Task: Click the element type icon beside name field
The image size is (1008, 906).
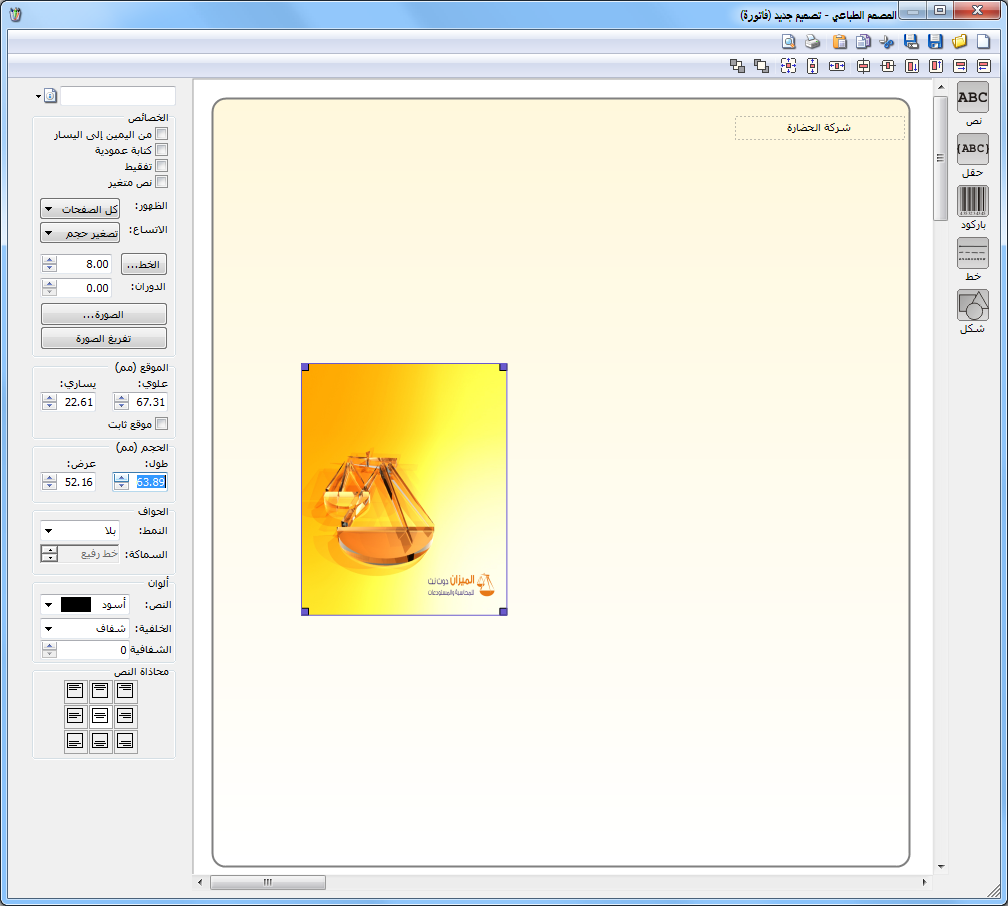Action: tap(51, 96)
